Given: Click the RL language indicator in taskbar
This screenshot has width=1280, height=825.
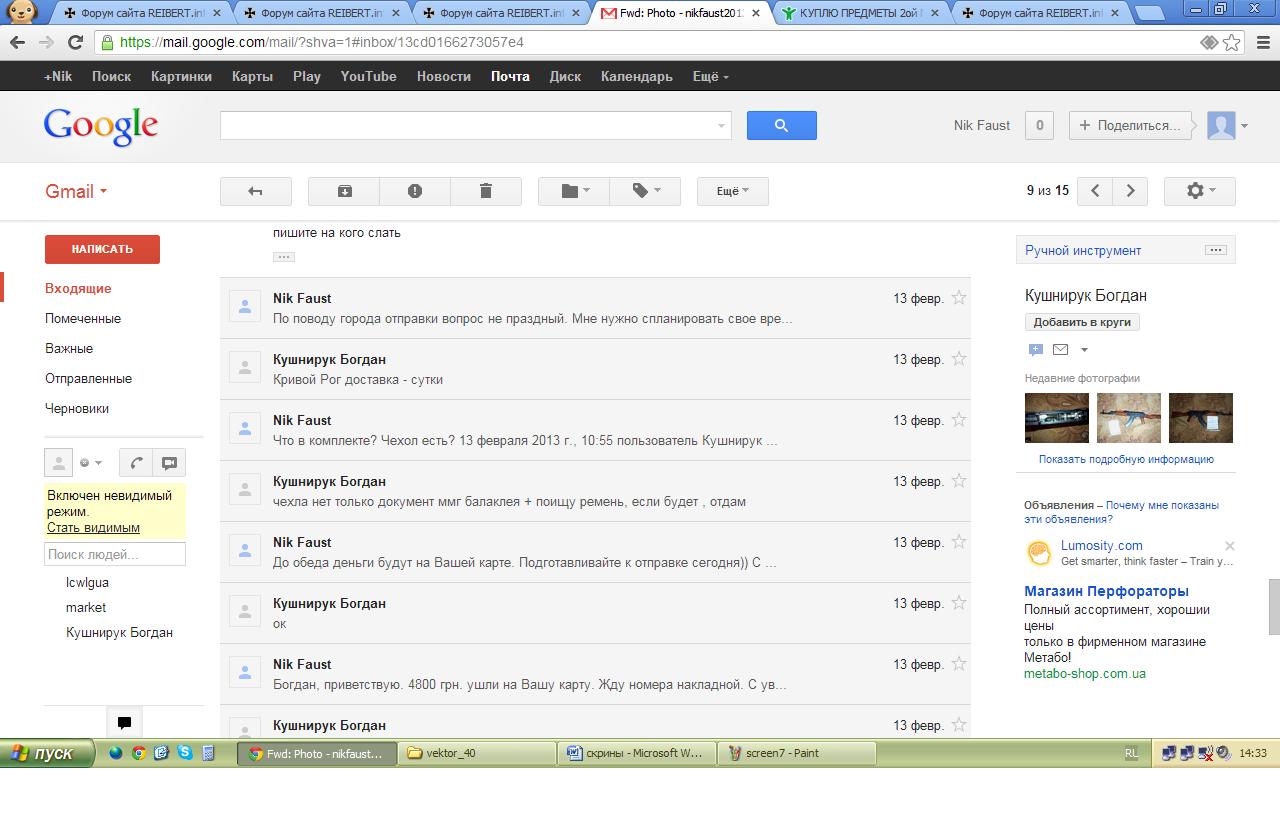Looking at the screenshot, I should tap(1131, 753).
